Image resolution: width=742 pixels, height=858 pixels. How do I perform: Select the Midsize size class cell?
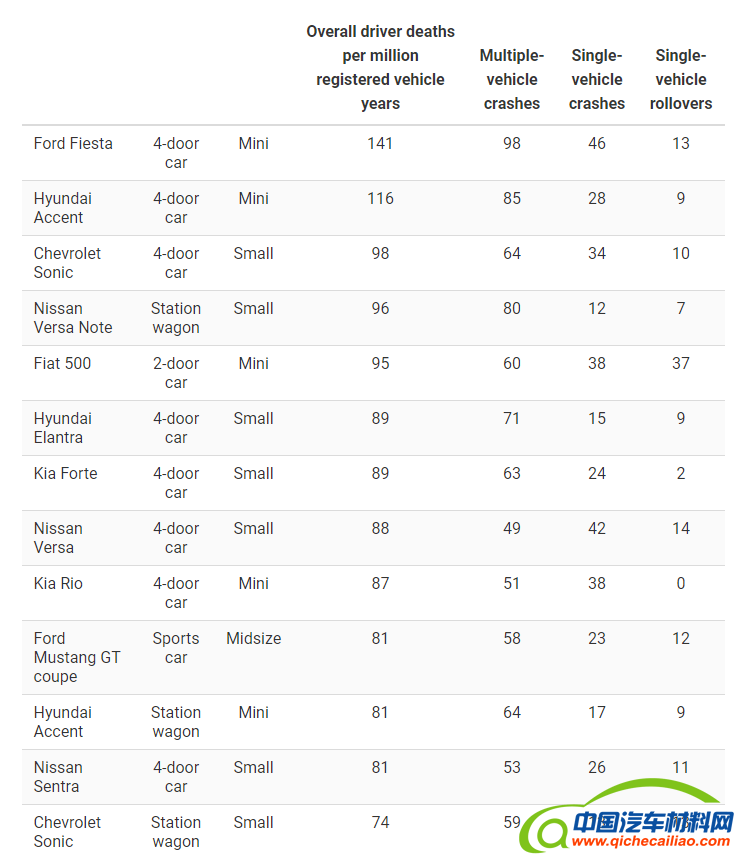click(x=254, y=638)
